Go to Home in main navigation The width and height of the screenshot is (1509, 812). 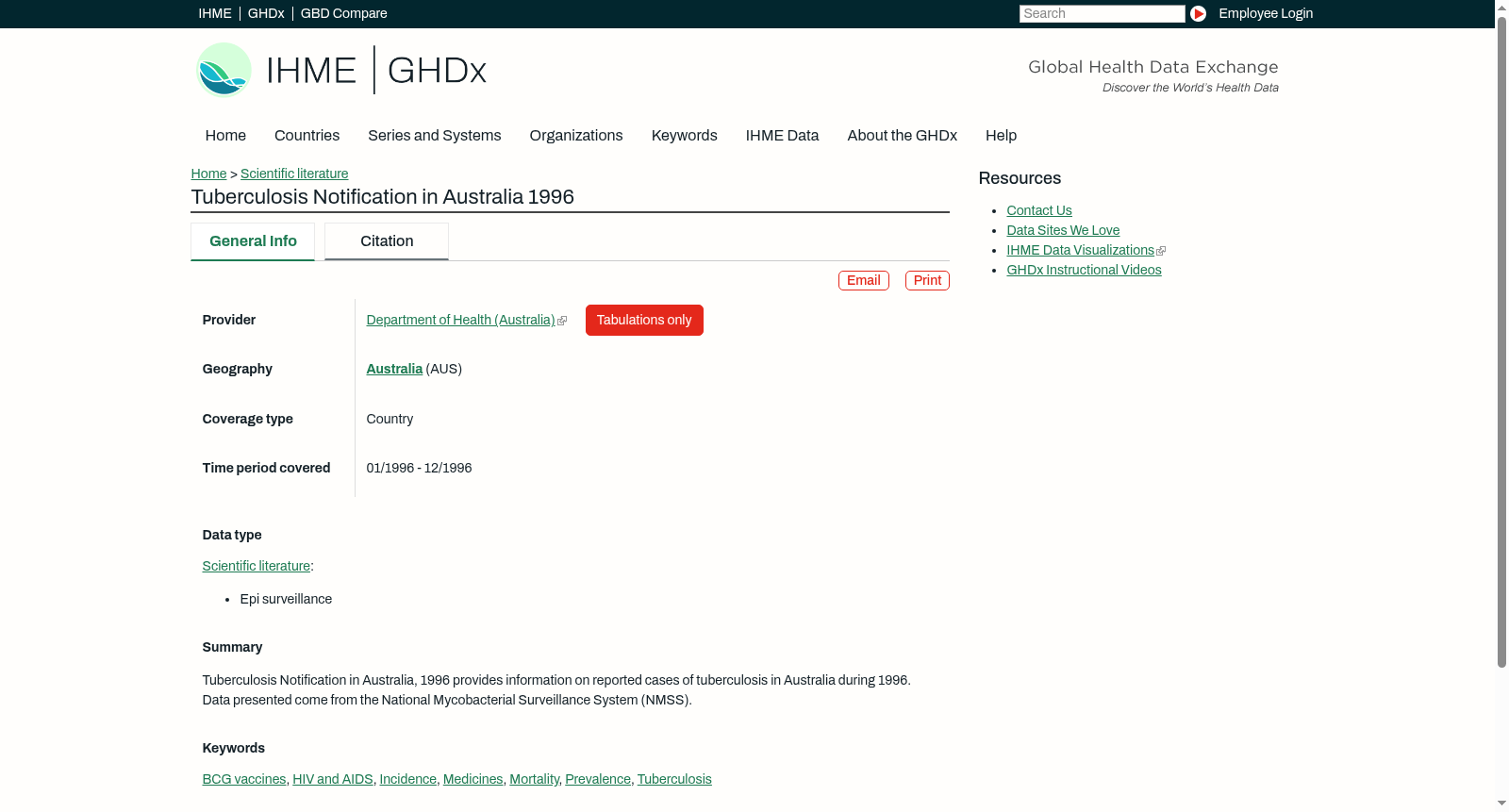click(x=225, y=136)
